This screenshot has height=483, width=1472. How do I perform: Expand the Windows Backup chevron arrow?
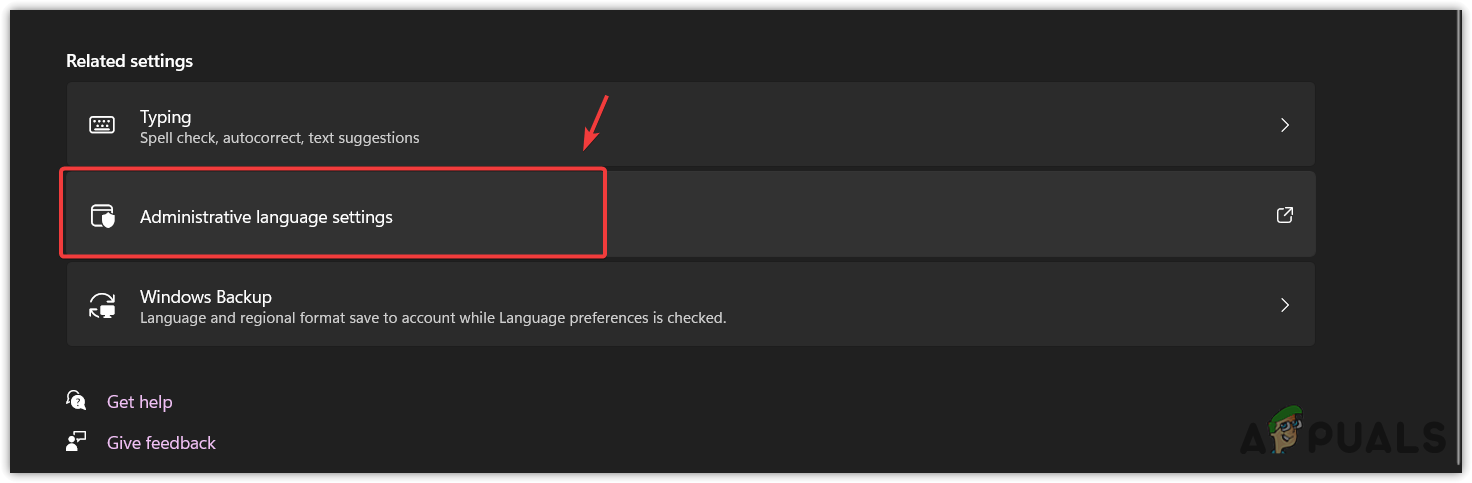pyautogui.click(x=1285, y=305)
